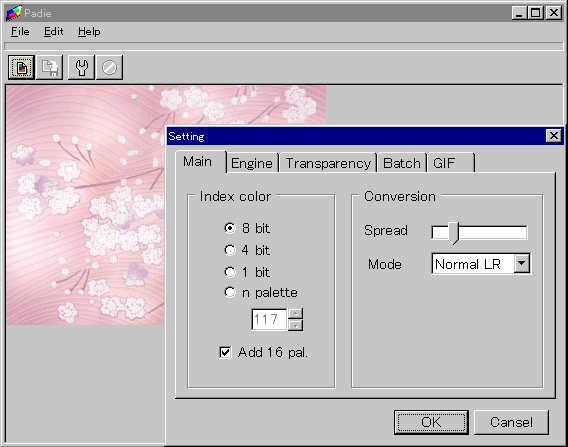This screenshot has height=447, width=568.
Task: Click the save image toolbar icon
Action: (x=50, y=67)
